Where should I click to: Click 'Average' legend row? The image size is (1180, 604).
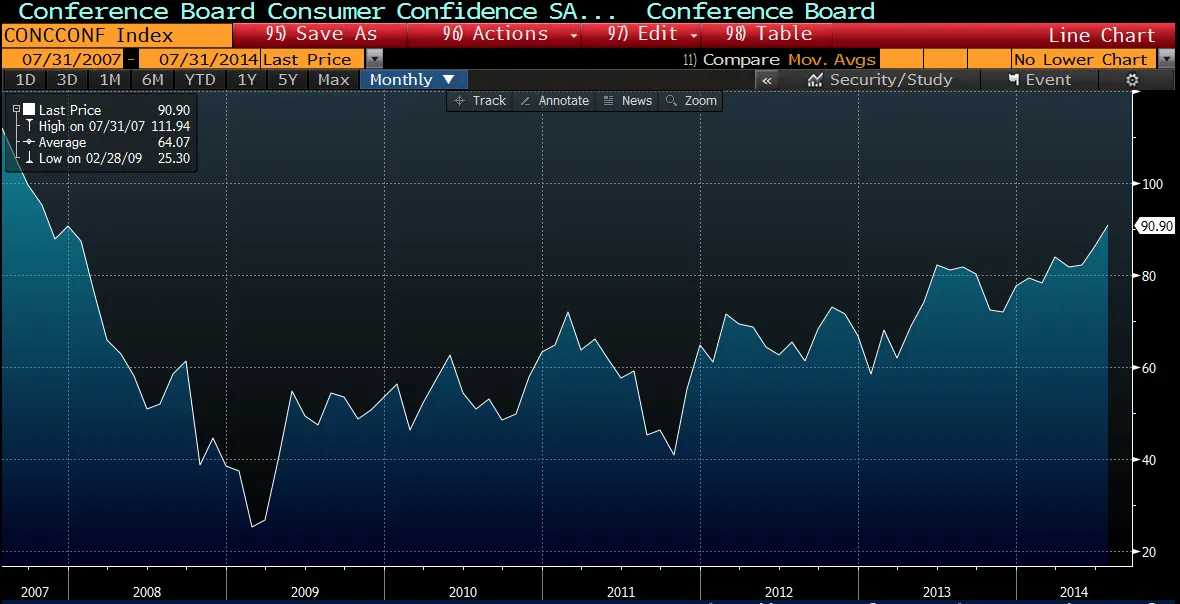(x=107, y=142)
